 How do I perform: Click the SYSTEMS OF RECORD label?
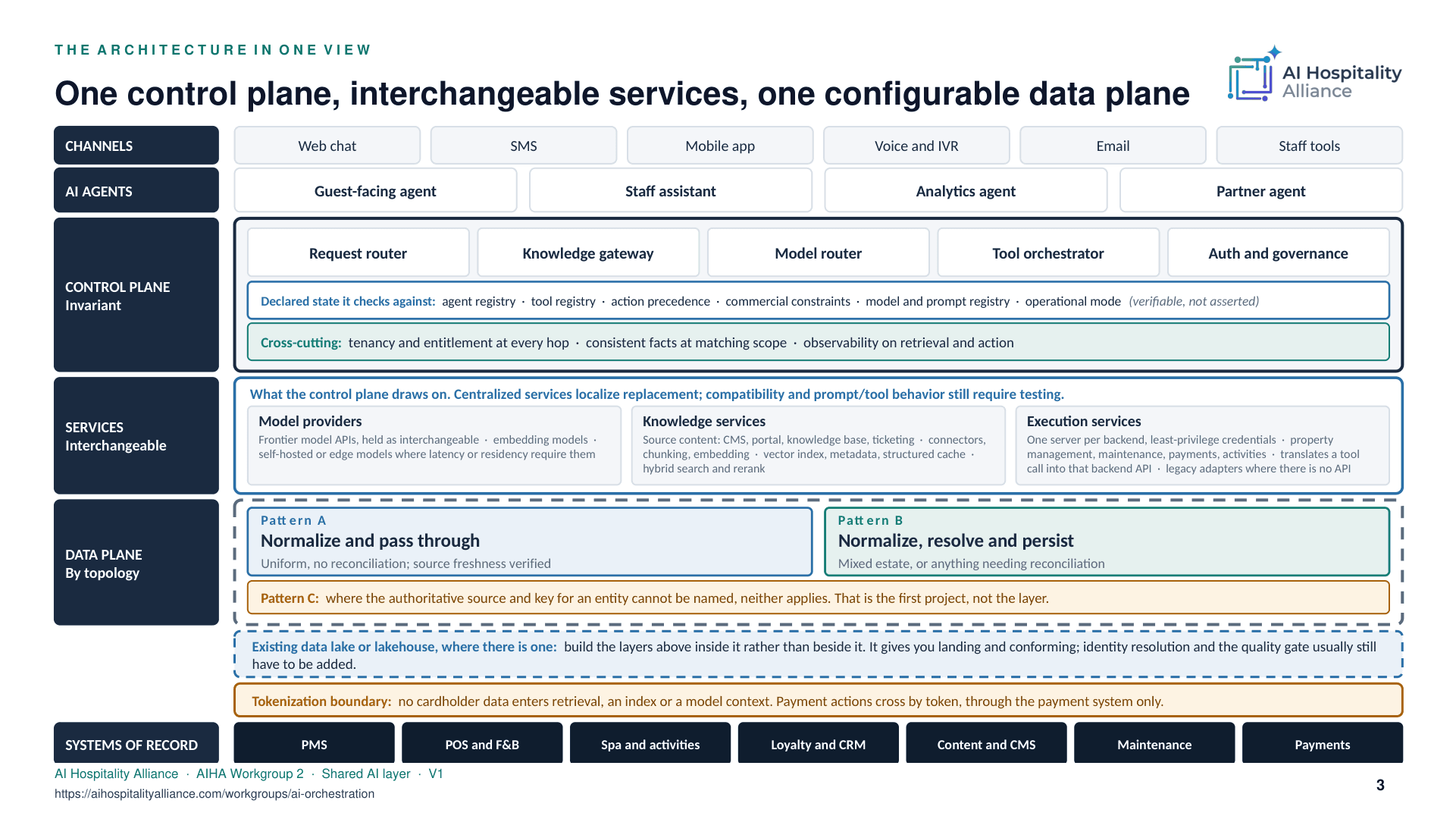pos(136,743)
